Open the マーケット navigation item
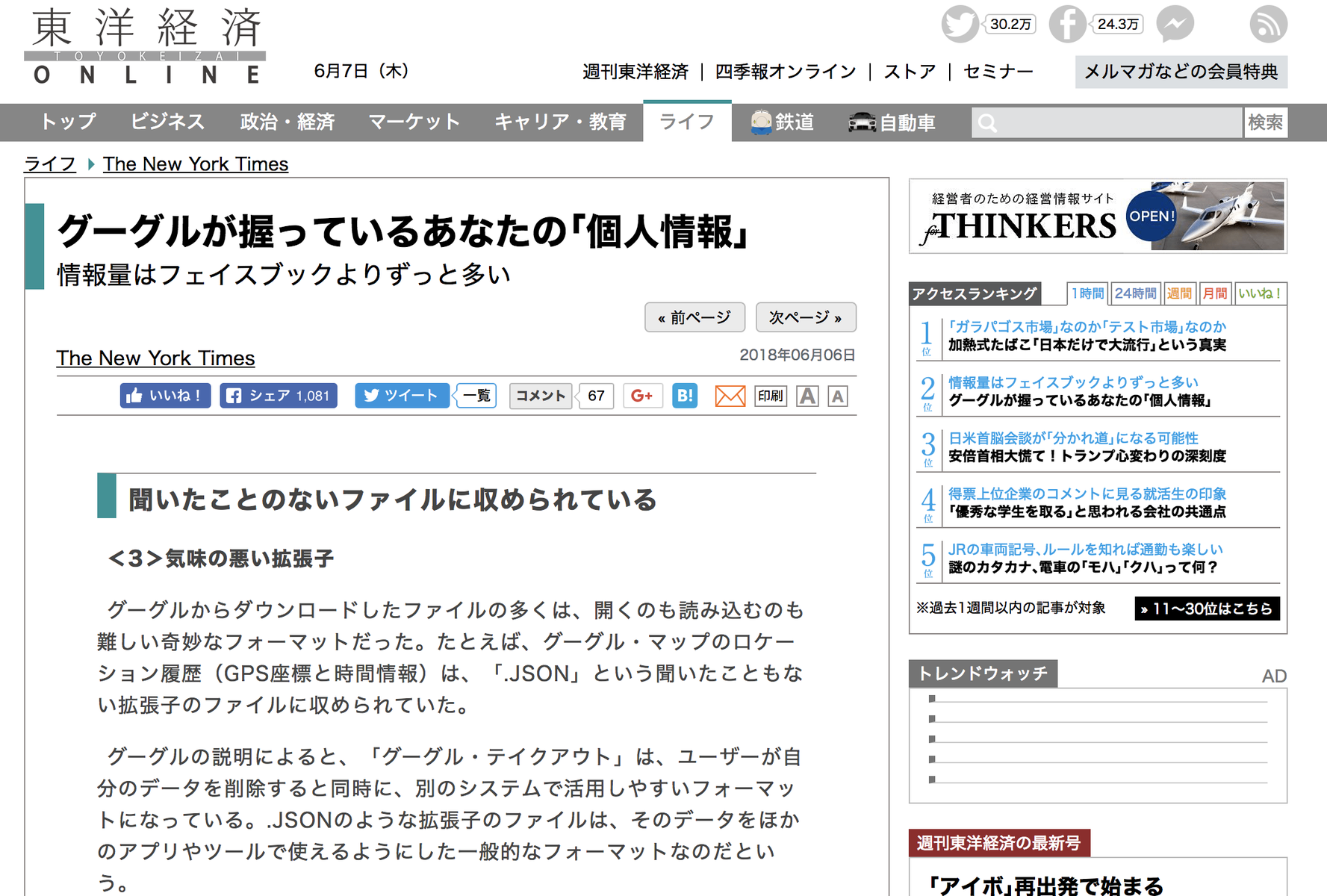1327x896 pixels. coord(414,122)
